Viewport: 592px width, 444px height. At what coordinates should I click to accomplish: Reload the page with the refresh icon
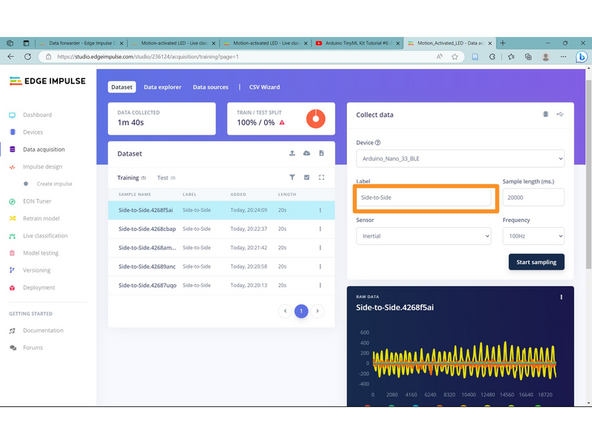coord(28,57)
